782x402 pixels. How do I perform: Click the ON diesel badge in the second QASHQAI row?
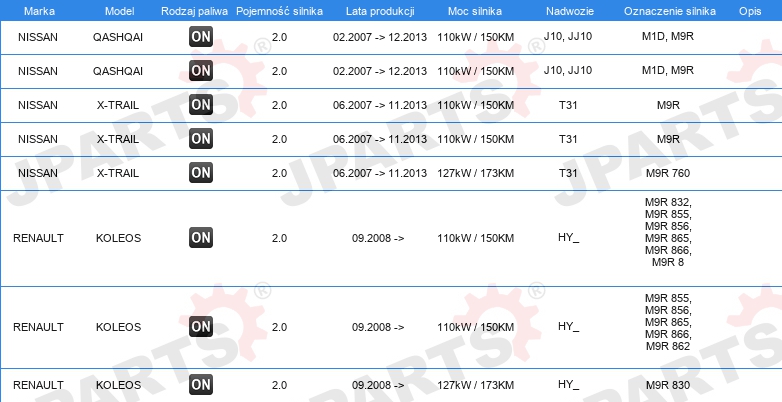click(x=201, y=71)
